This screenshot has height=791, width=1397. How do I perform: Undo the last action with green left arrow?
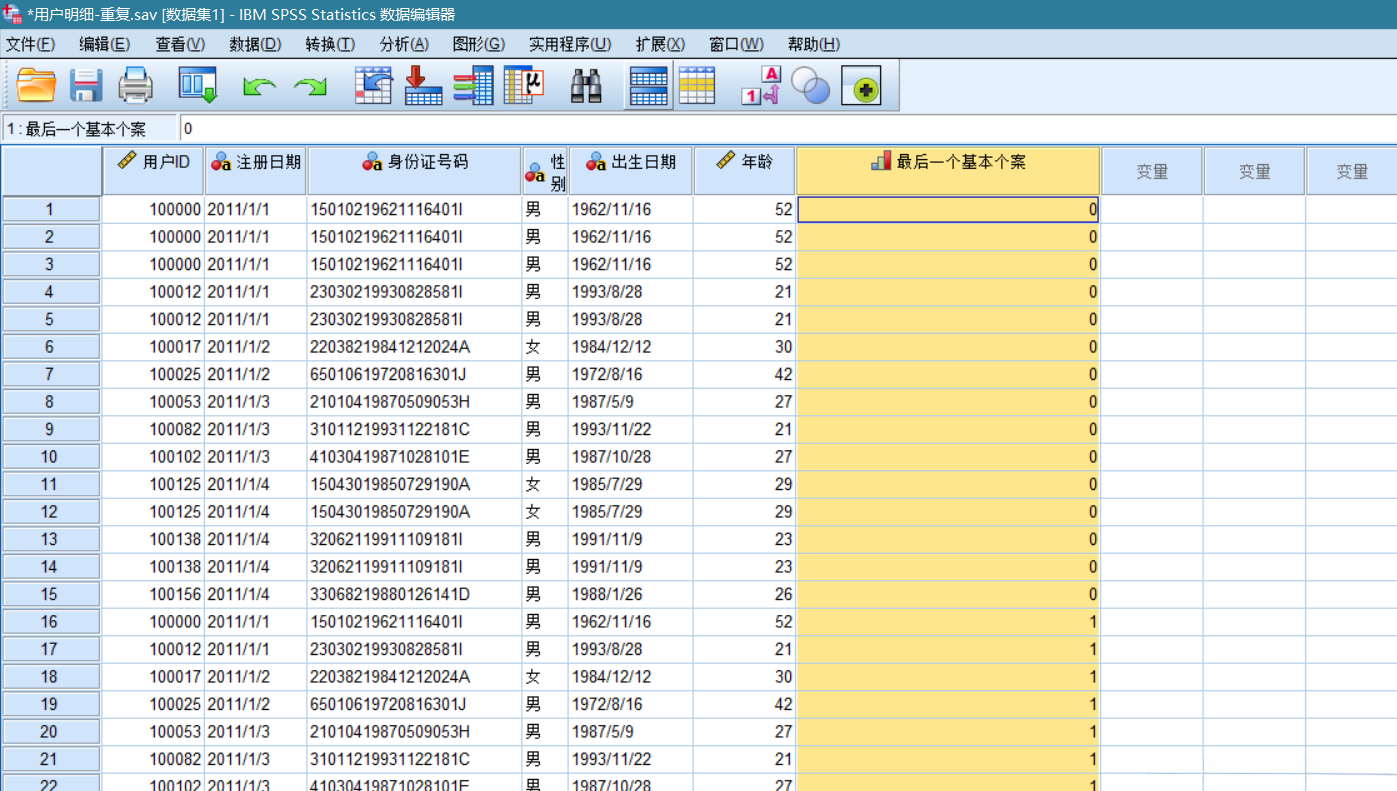(259, 88)
